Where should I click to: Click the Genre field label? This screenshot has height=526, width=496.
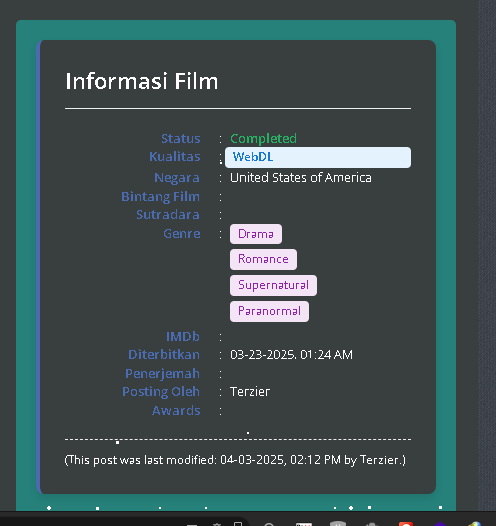(x=182, y=233)
